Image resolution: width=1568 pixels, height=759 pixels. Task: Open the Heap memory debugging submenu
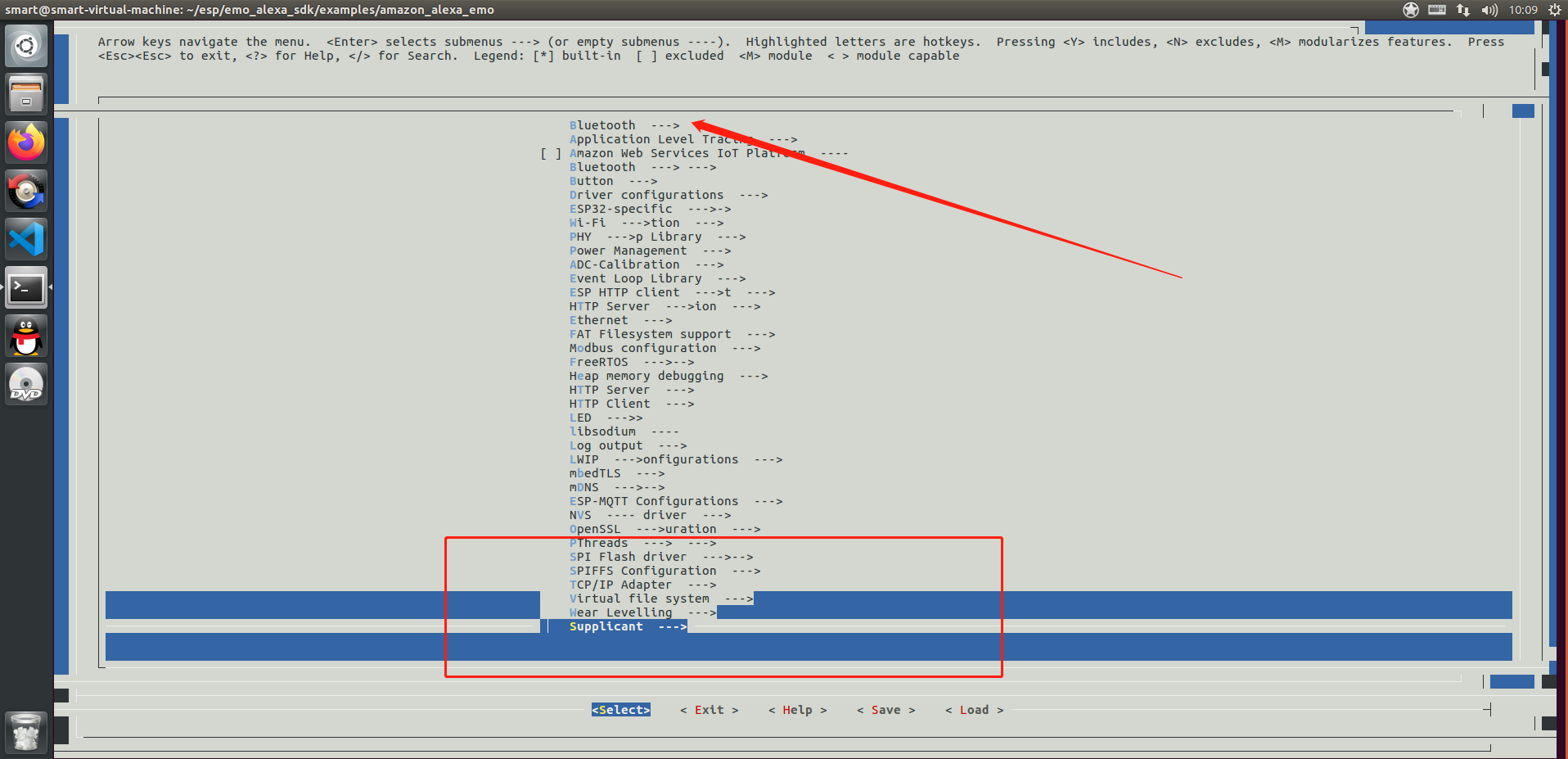pos(669,376)
